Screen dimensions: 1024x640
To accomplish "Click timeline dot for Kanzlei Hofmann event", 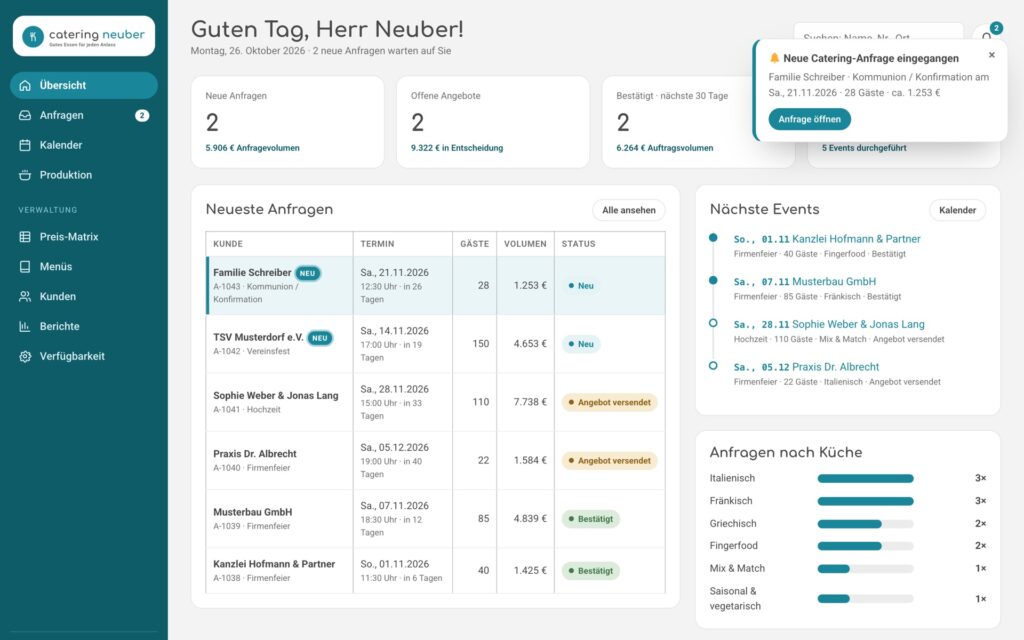I will 713,238.
